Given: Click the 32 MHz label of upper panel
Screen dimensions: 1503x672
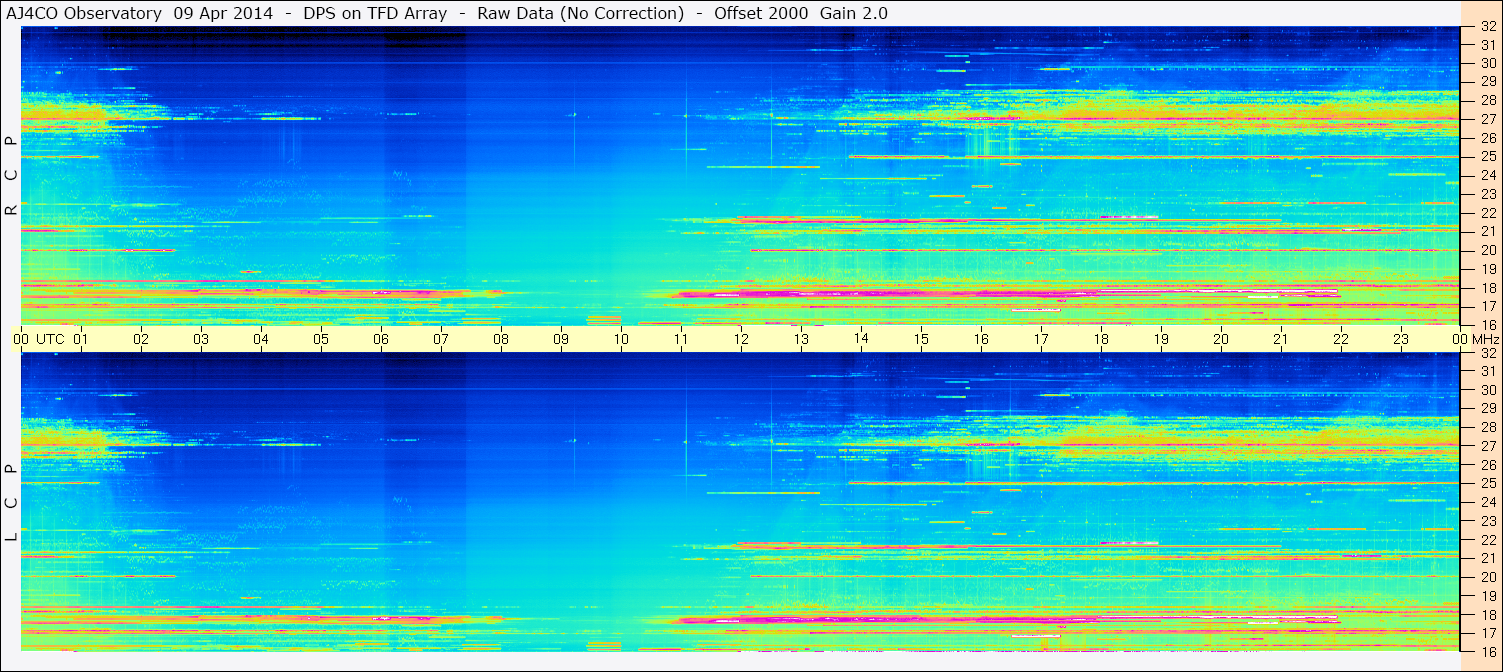Looking at the screenshot, I should 1487,27.
